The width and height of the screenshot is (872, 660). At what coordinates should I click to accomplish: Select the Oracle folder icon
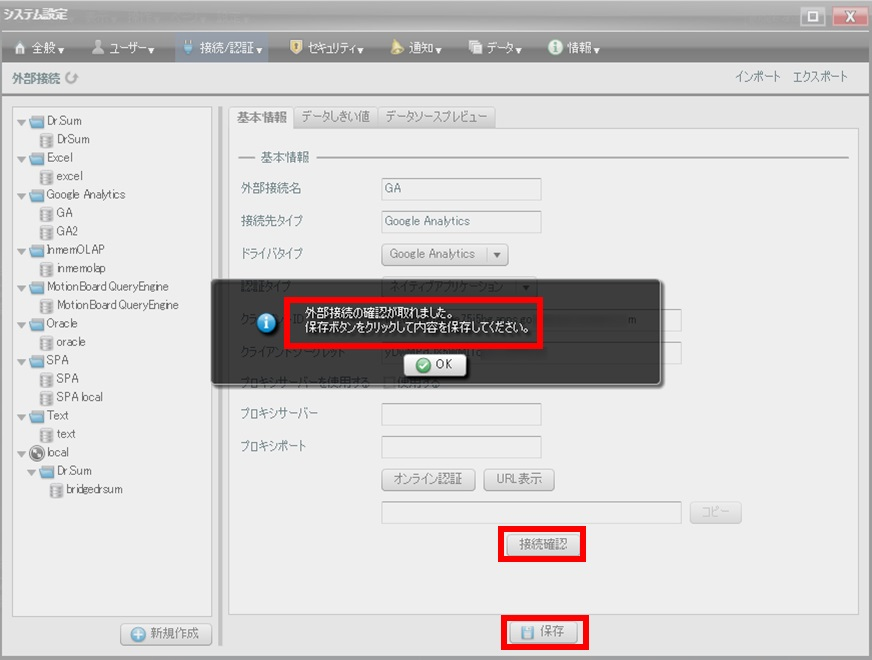coord(37,324)
